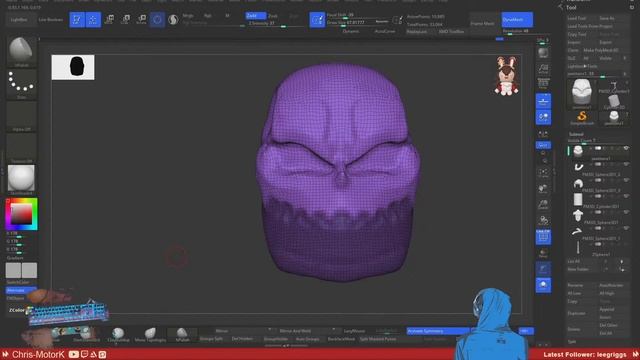Click the Sculptris Pro swirl icon
Viewport: 640px width, 360px height.
(173, 20)
